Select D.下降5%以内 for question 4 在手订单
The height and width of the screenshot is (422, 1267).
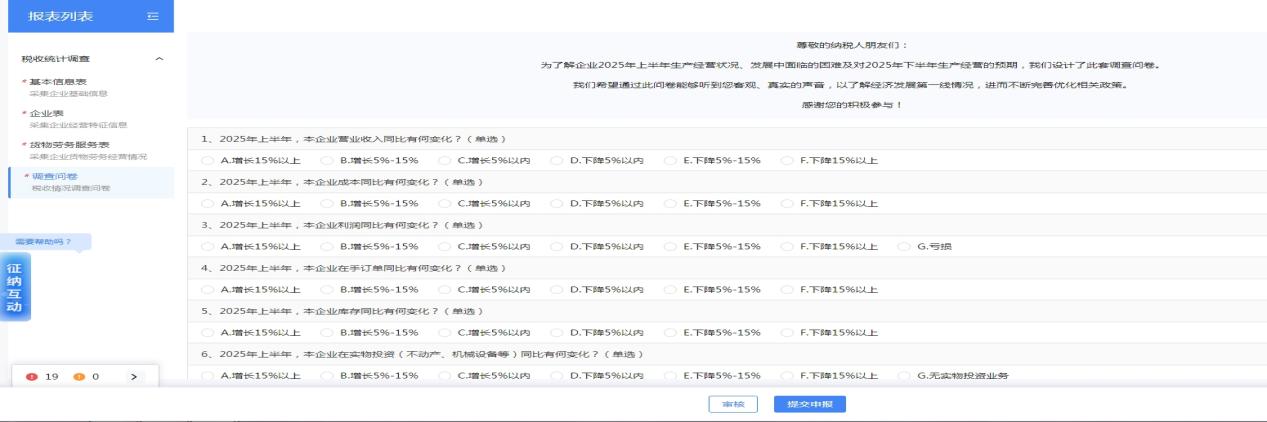coord(556,289)
